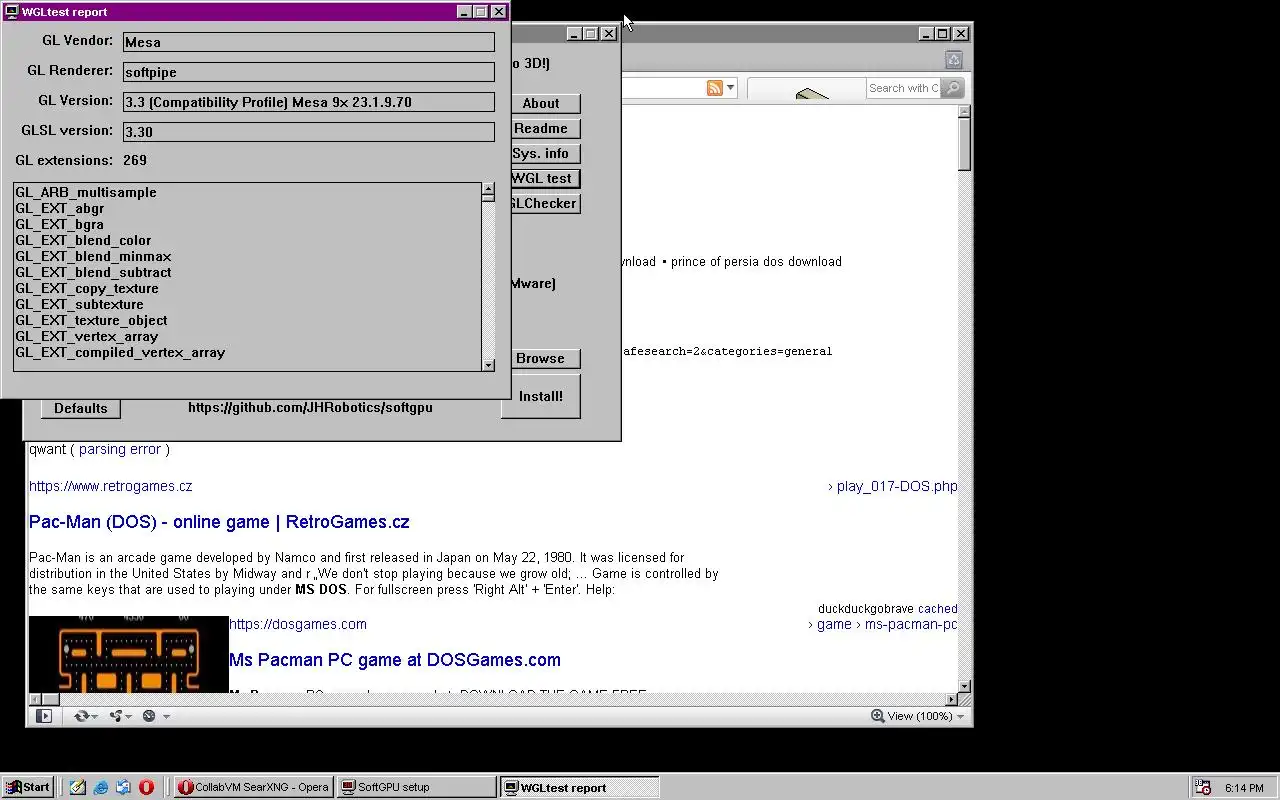Click the play_017-DOS.php breadcrumb link
1280x800 pixels.
pyautogui.click(x=897, y=486)
